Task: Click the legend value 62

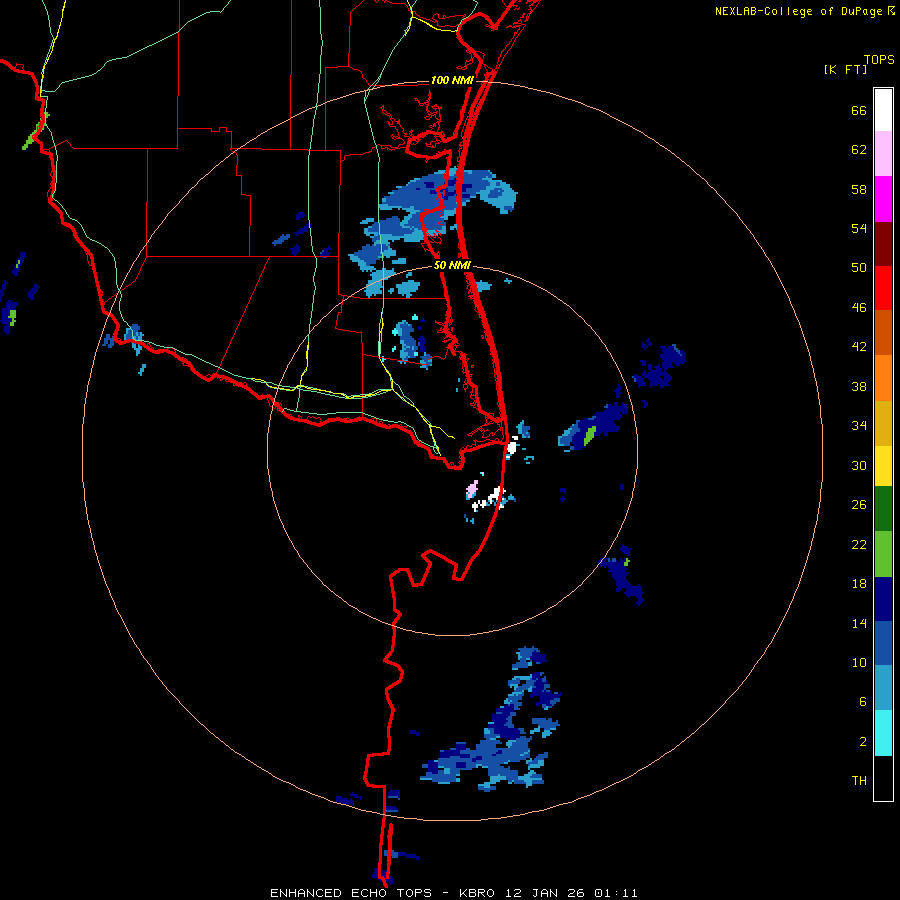Action: pos(859,150)
